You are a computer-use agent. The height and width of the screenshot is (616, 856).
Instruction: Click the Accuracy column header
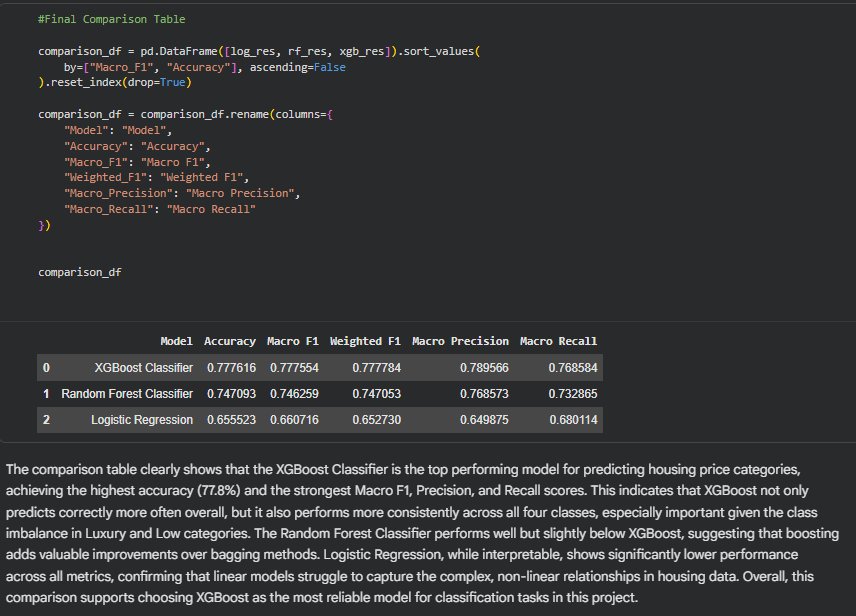(x=230, y=340)
